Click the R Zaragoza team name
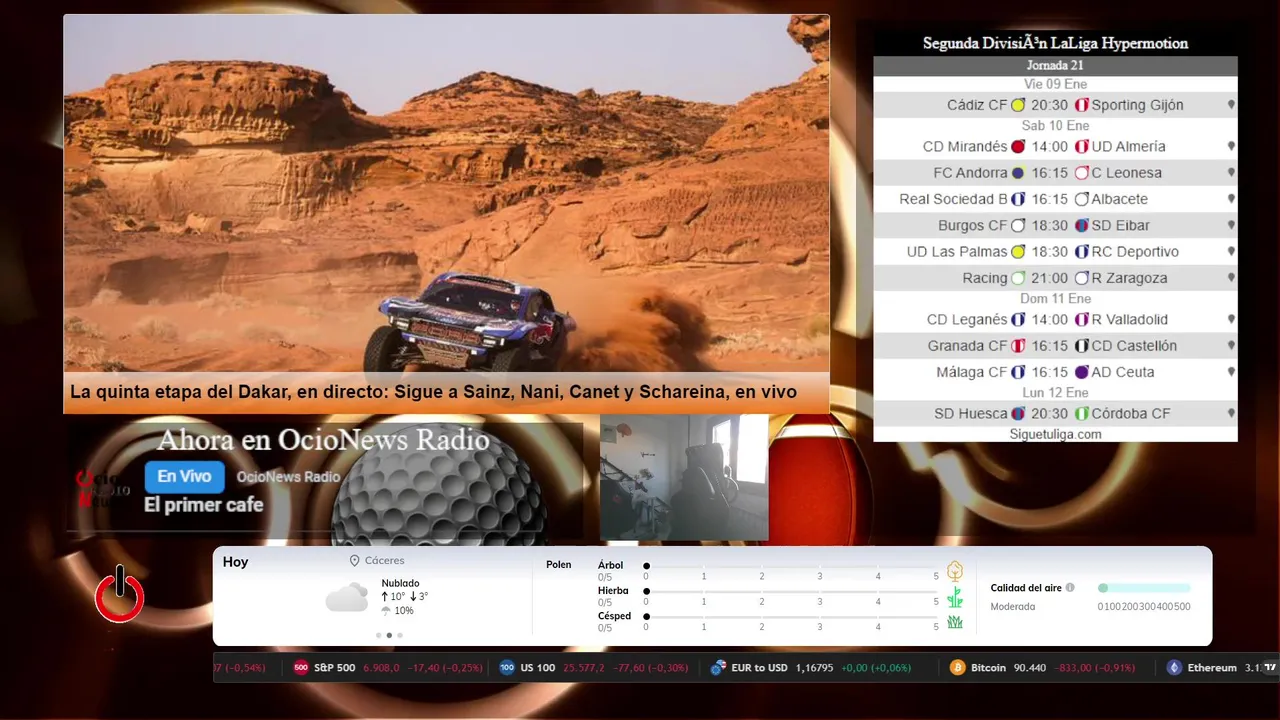The height and width of the screenshot is (720, 1280). [1129, 278]
